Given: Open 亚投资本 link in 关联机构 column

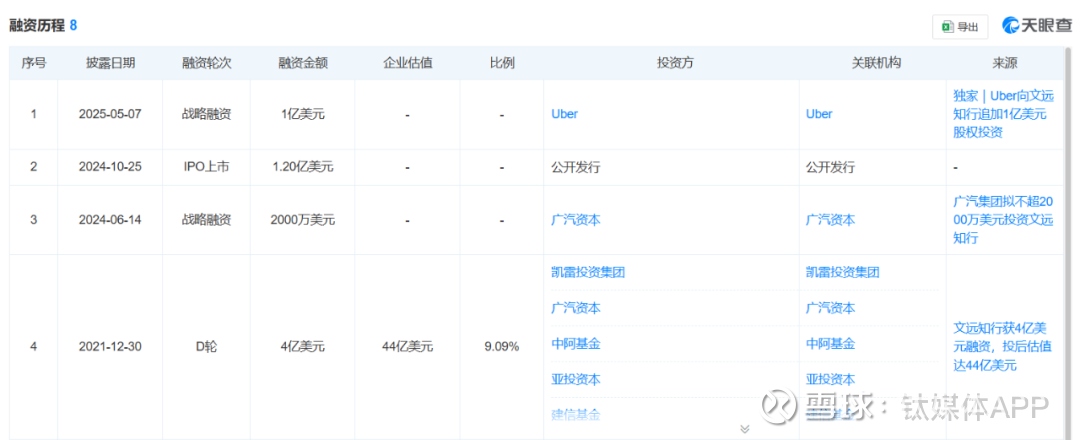Looking at the screenshot, I should (831, 379).
